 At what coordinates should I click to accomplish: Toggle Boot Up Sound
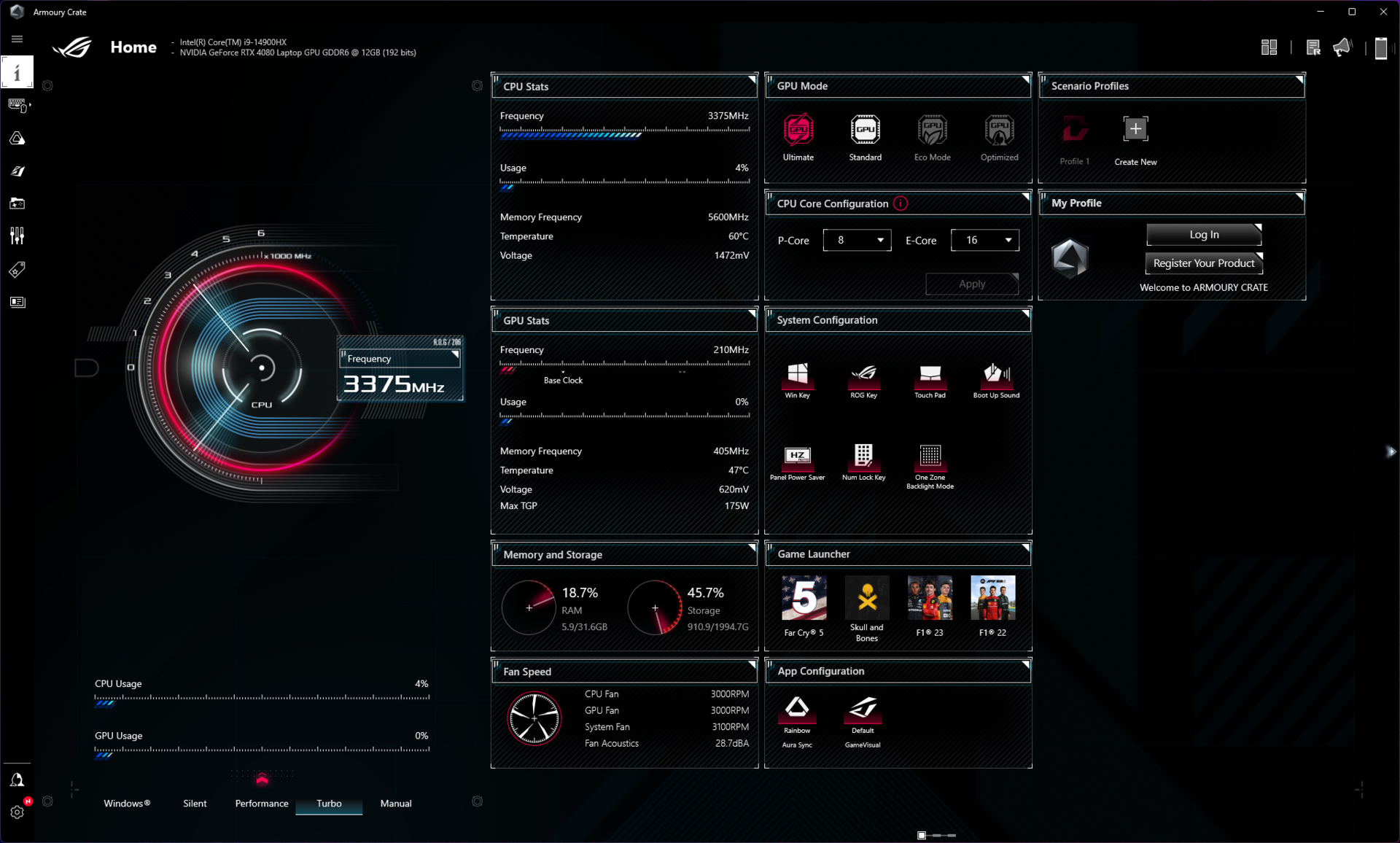click(996, 374)
